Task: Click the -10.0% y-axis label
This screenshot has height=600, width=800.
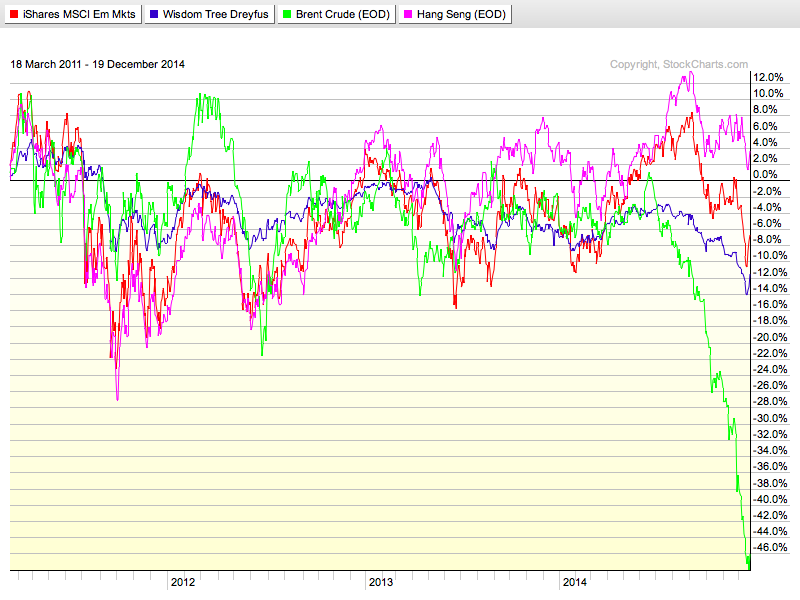Action: tap(770, 256)
